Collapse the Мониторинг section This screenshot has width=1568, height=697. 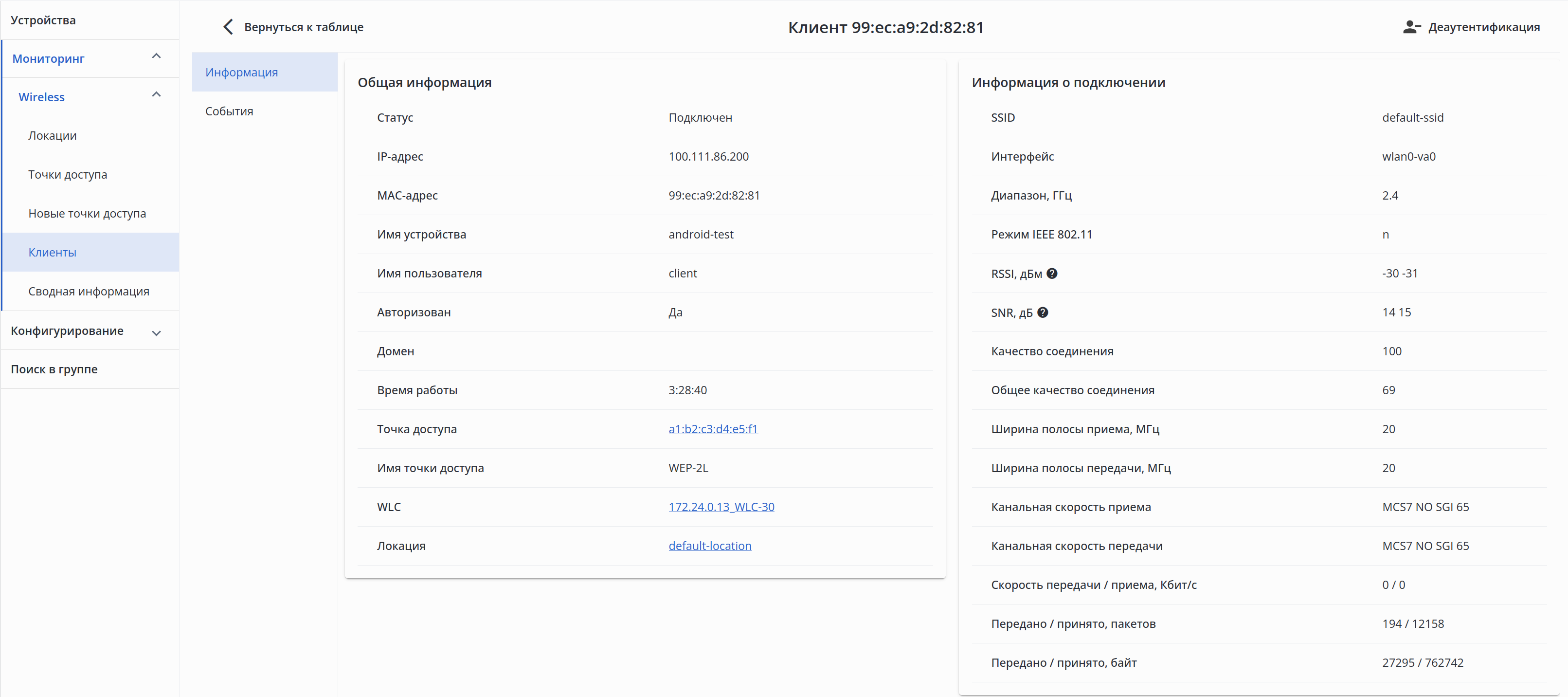click(157, 56)
